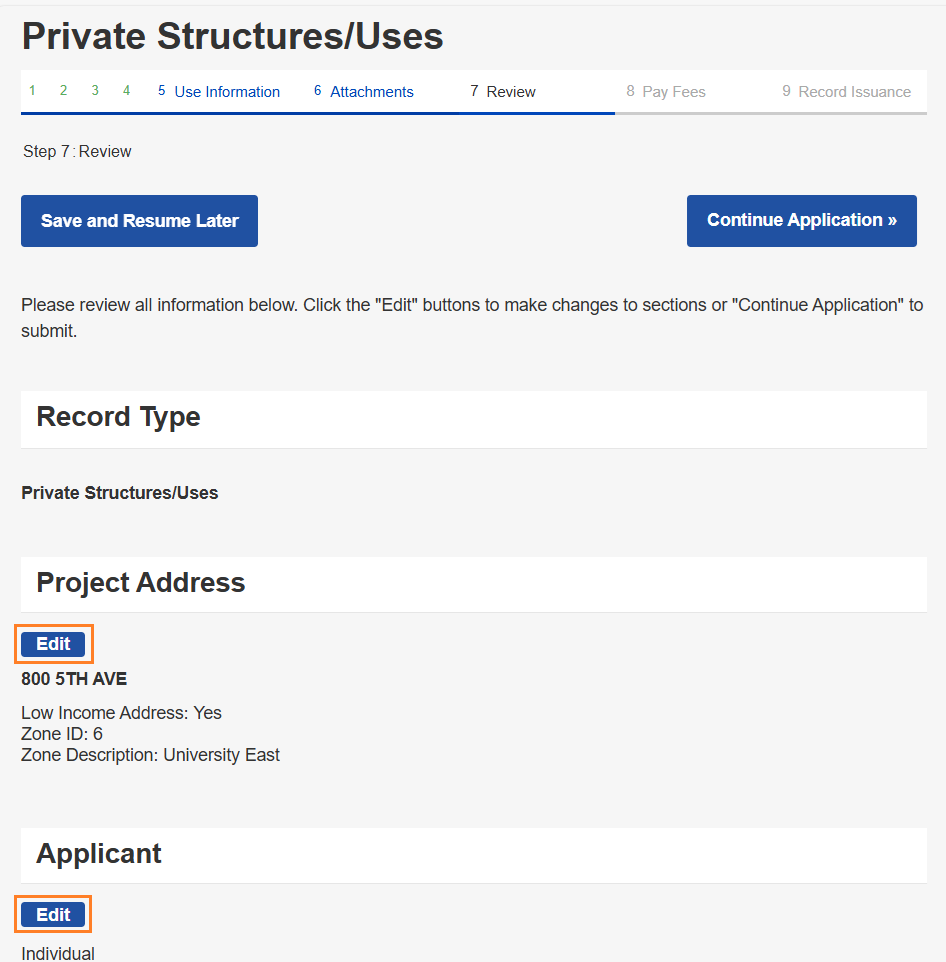Open step 6 Attachments

click(364, 92)
